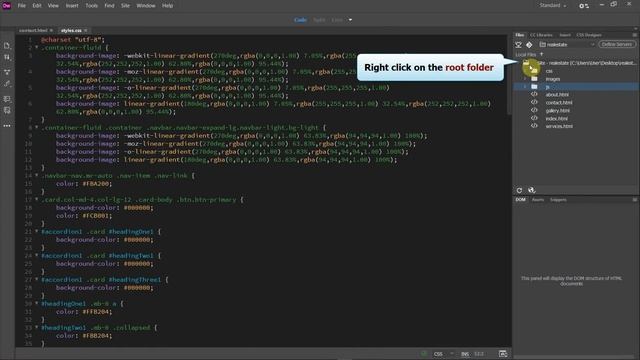Click the Refresh icon in Files panel
Image resolution: width=640 pixels, height=360 pixels.
pos(519,190)
